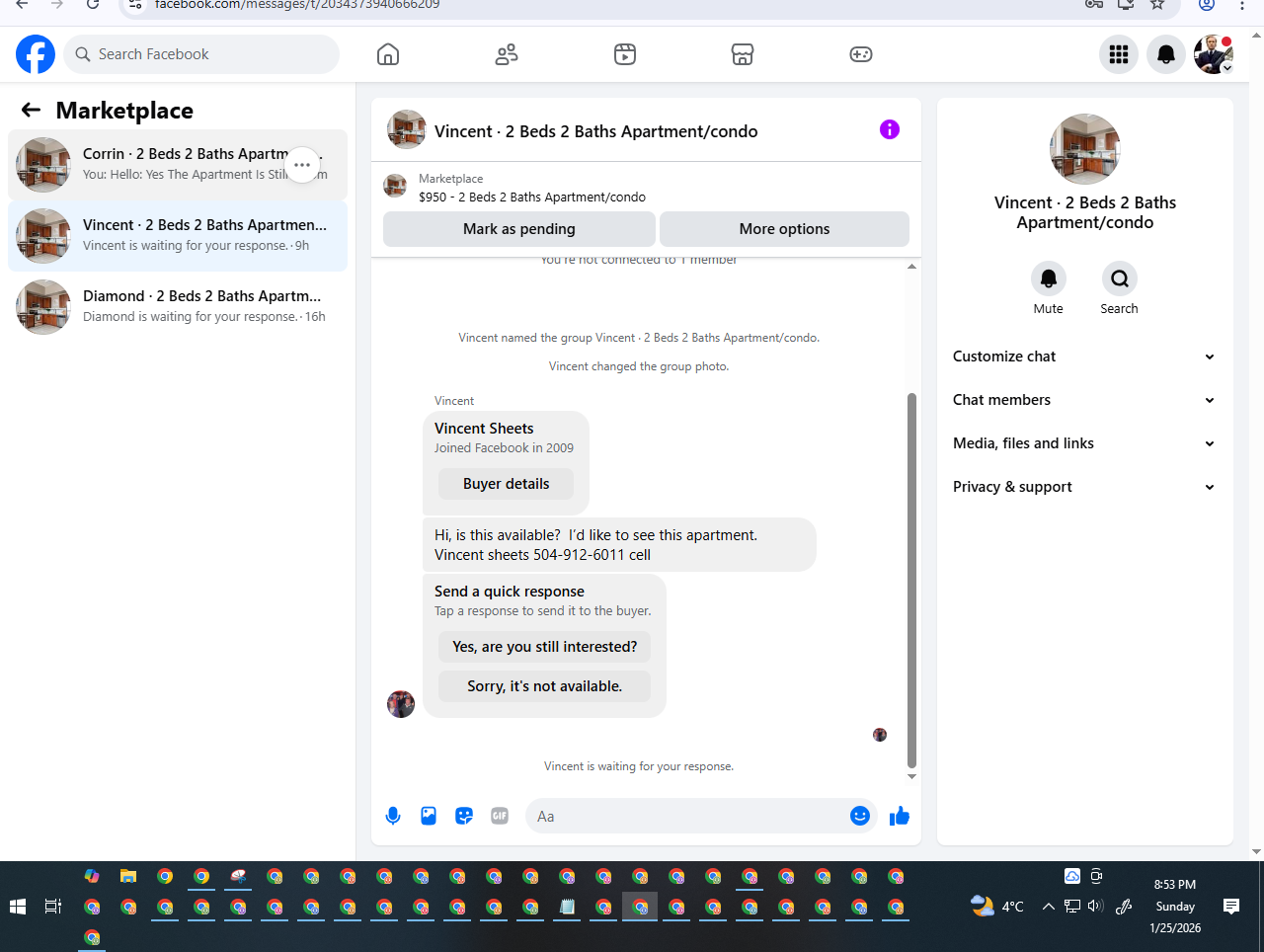Send a thumbs-up like
This screenshot has height=952, width=1264.
tap(900, 816)
